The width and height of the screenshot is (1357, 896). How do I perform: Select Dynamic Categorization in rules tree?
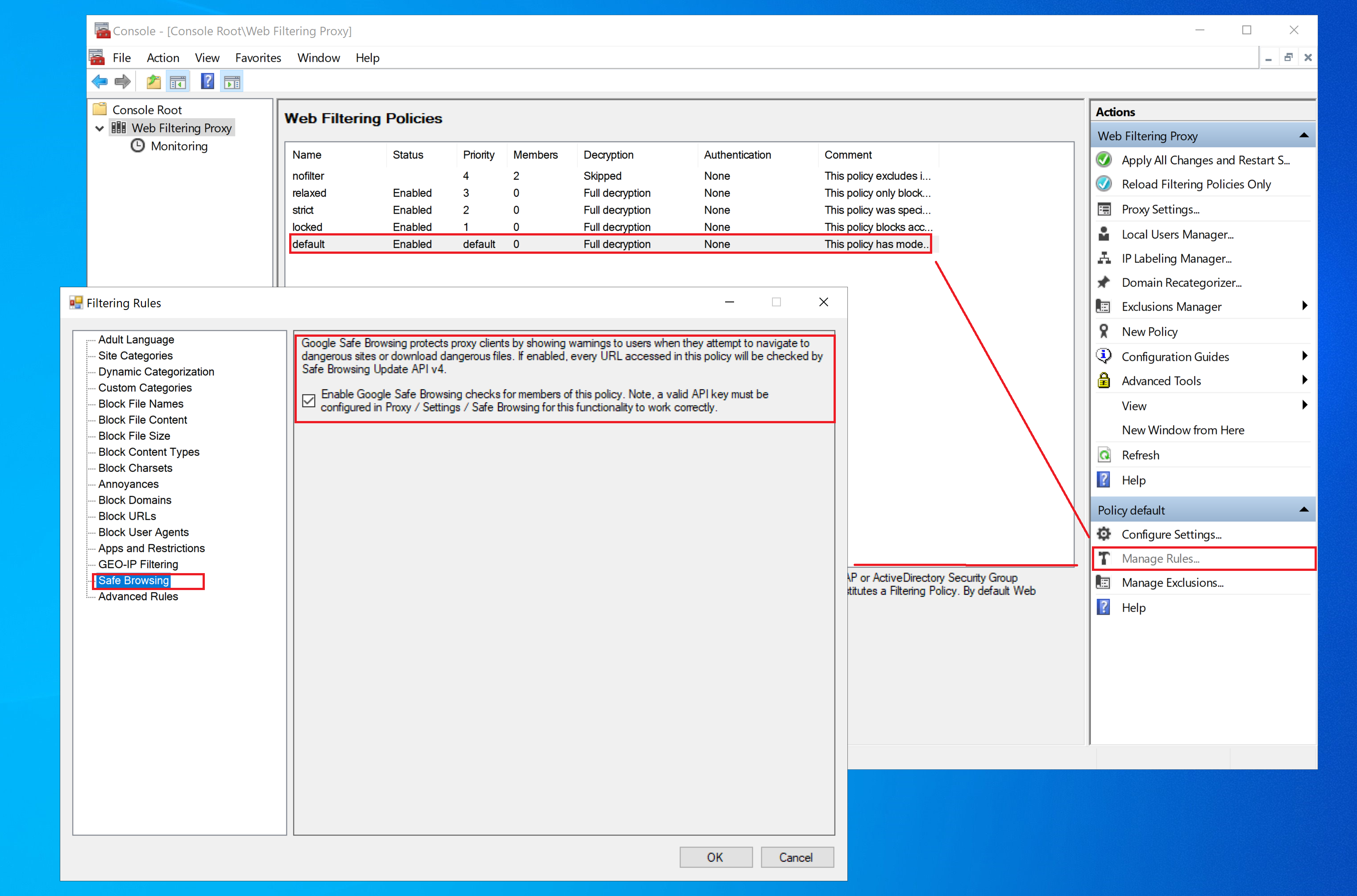156,372
